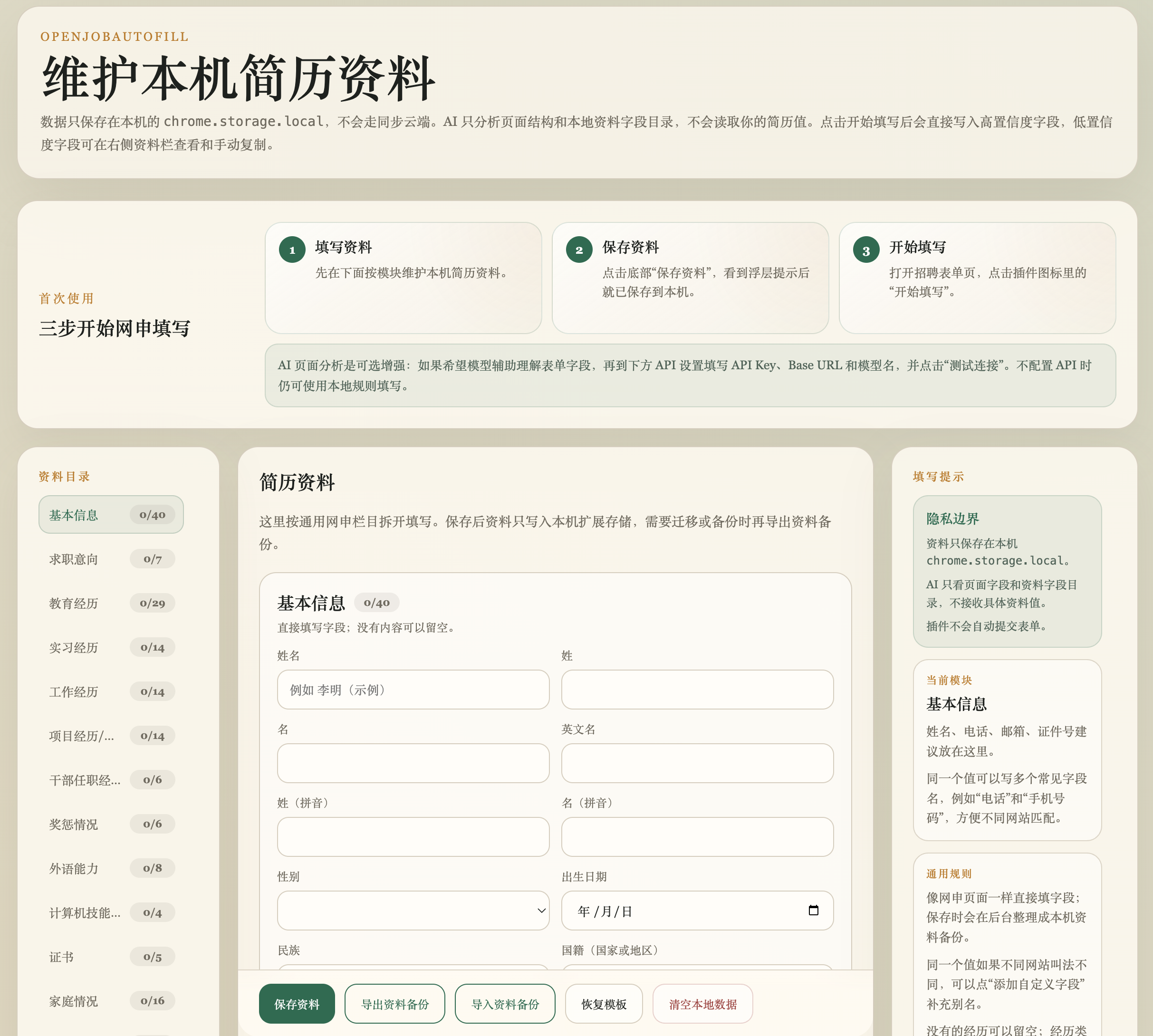Click the 保存资料 step two card
1153x1036 pixels.
[x=690, y=278]
